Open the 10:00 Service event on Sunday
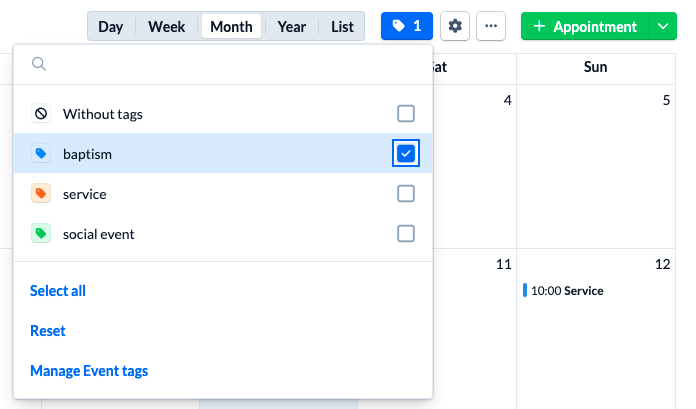Image resolution: width=696 pixels, height=409 pixels. (566, 291)
